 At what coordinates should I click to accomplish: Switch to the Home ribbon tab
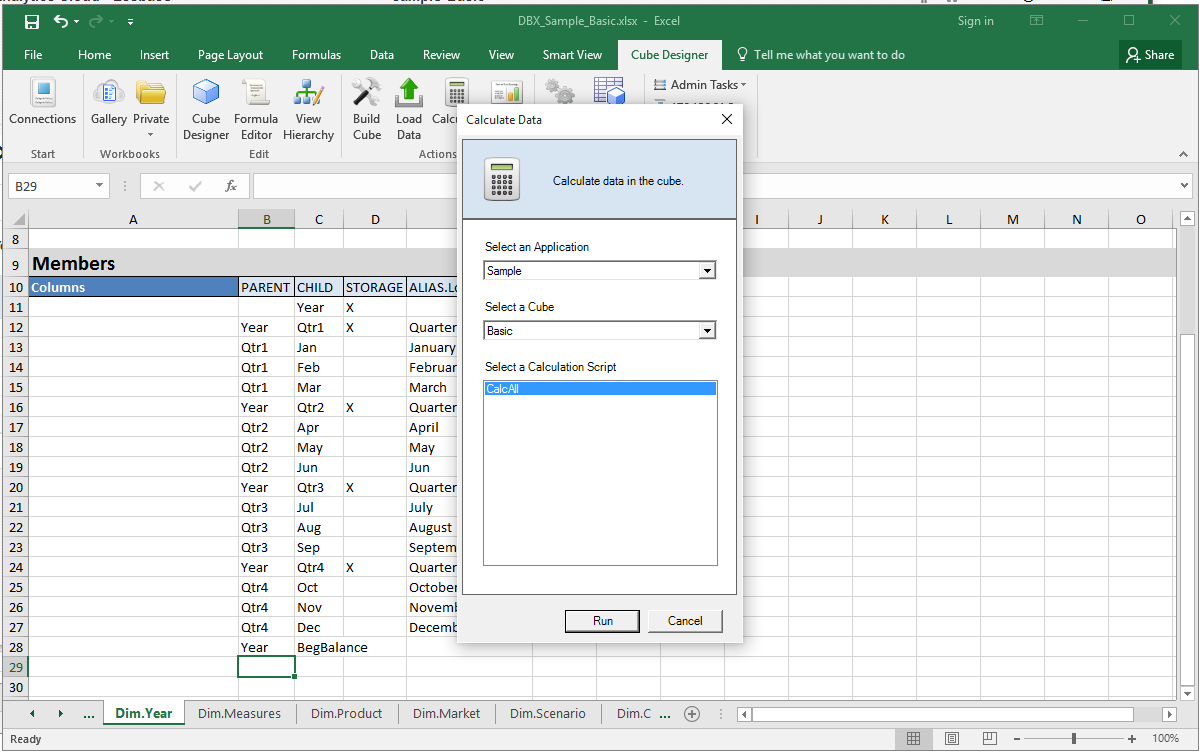click(94, 55)
